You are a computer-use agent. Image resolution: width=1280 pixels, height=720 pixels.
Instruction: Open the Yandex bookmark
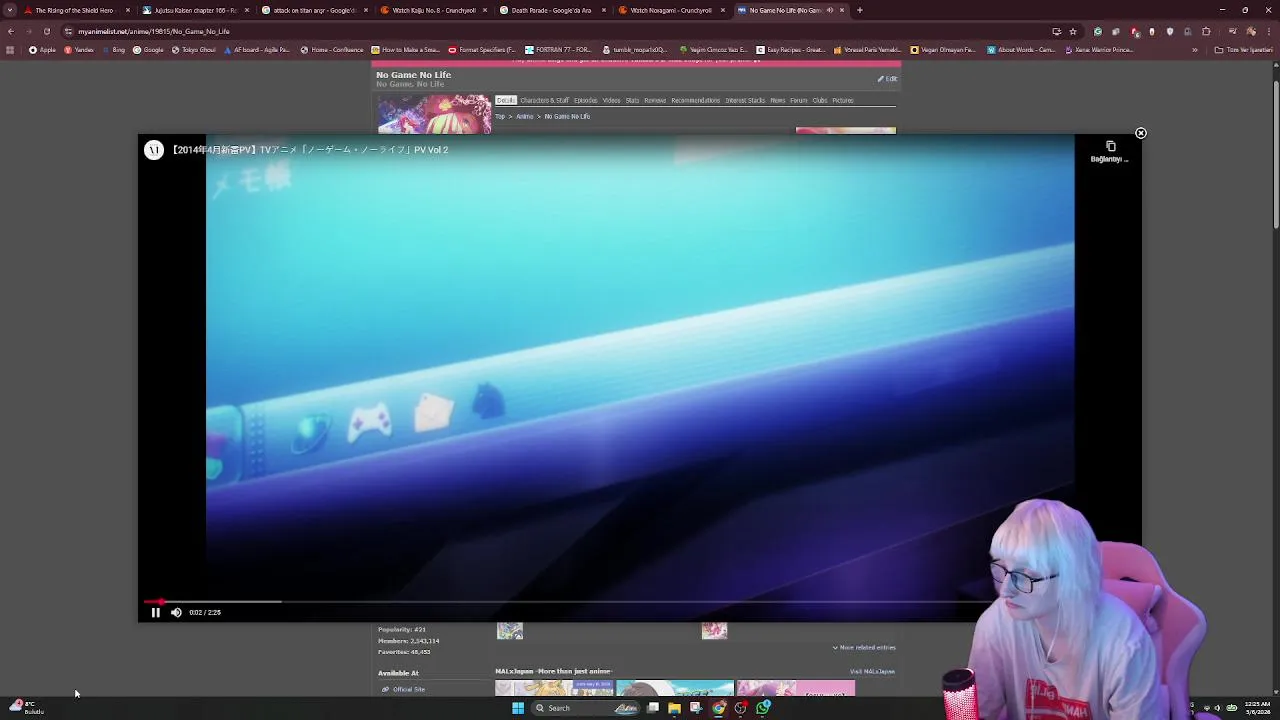(x=79, y=50)
